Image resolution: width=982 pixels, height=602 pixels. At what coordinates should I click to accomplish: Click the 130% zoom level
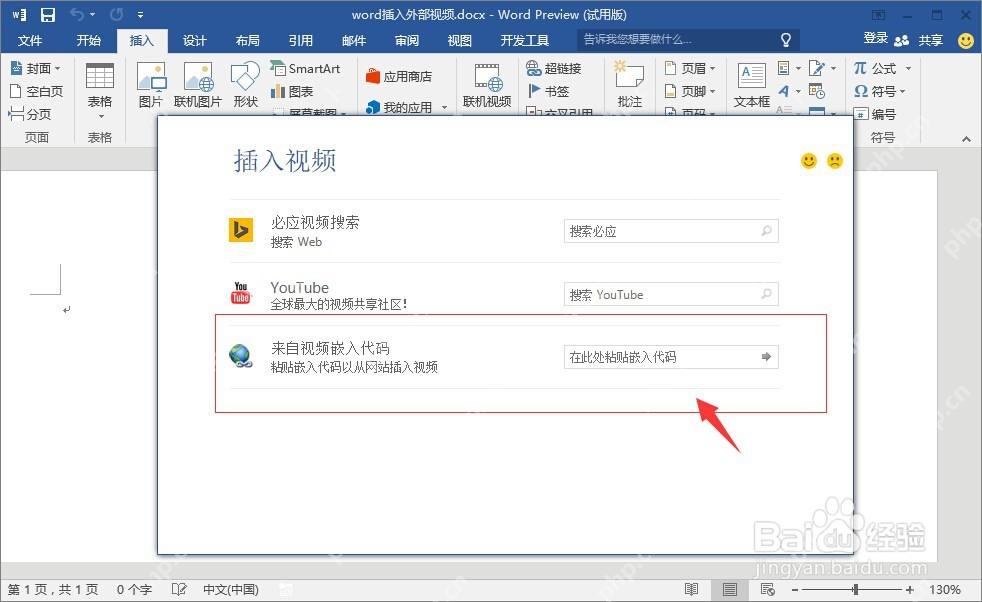point(944,589)
